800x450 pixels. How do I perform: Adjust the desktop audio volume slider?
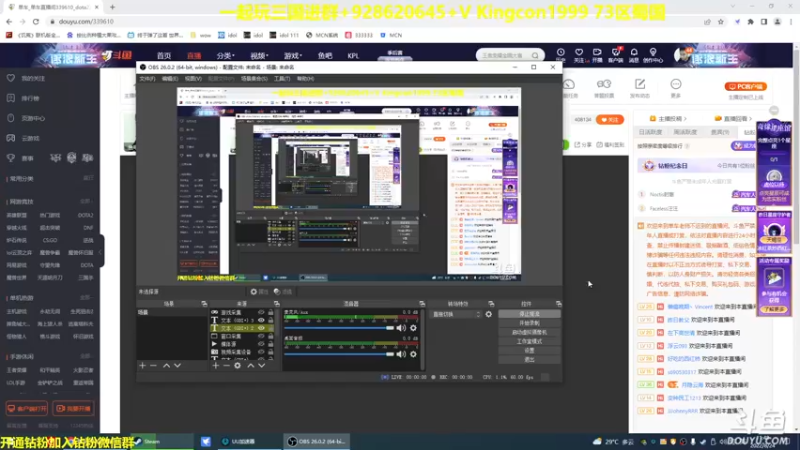coord(339,354)
